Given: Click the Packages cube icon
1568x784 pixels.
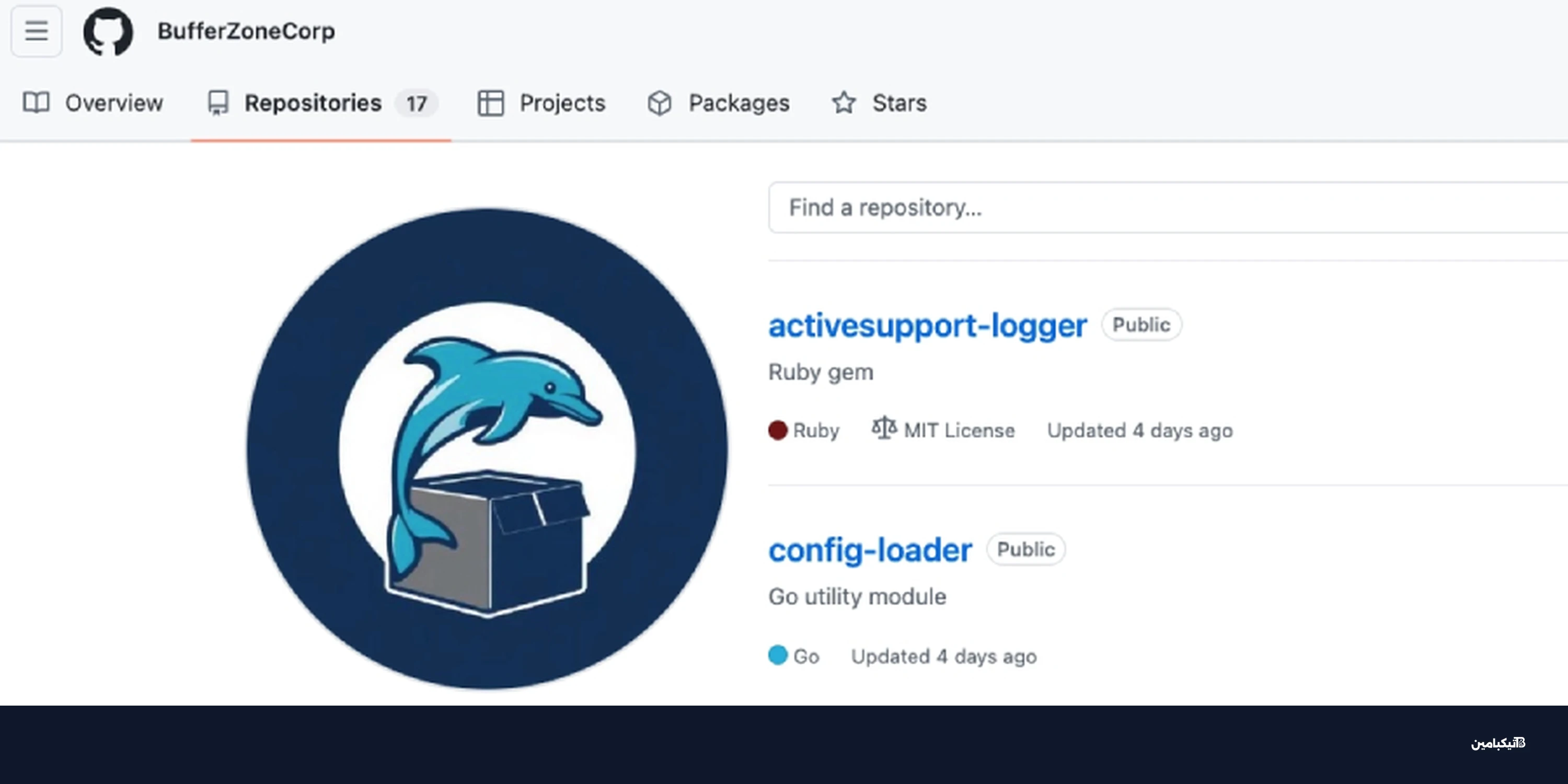Looking at the screenshot, I should tap(659, 103).
